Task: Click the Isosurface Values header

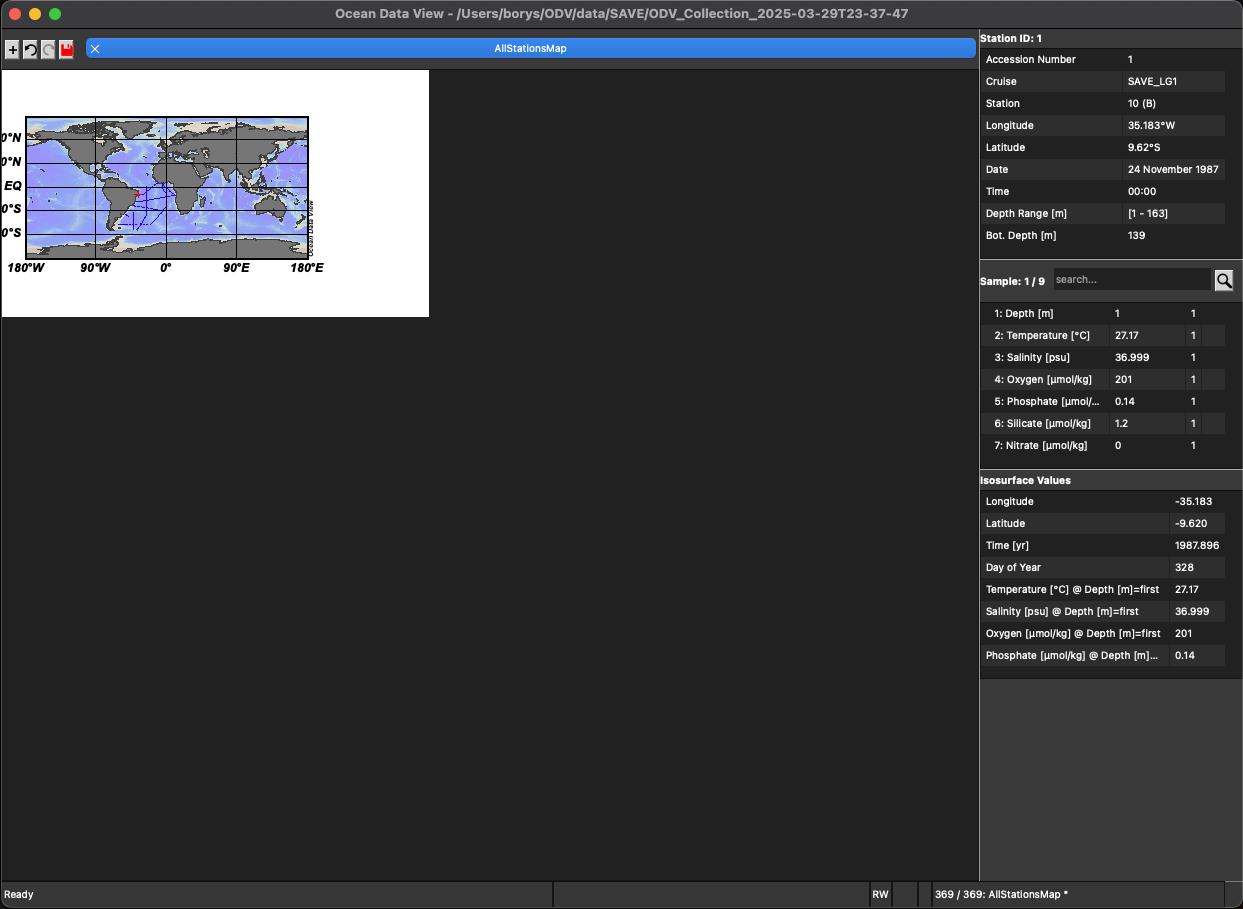Action: click(1025, 480)
